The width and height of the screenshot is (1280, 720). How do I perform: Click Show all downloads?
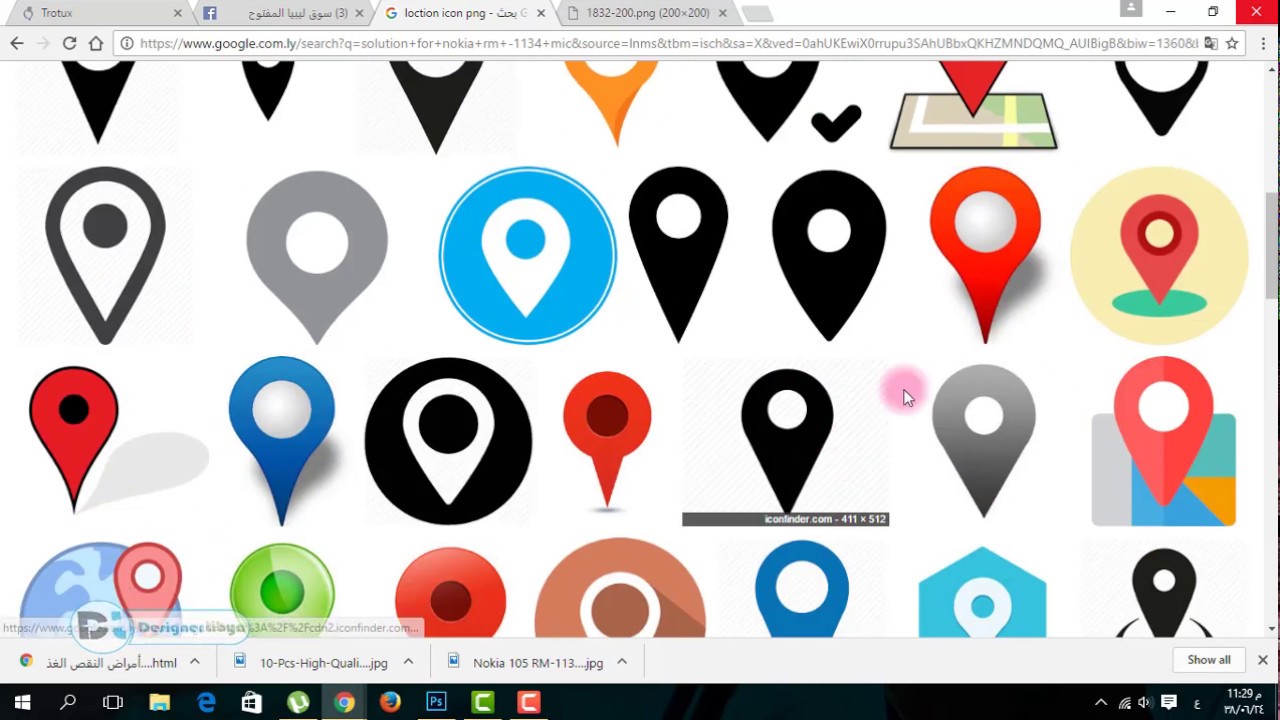1209,660
